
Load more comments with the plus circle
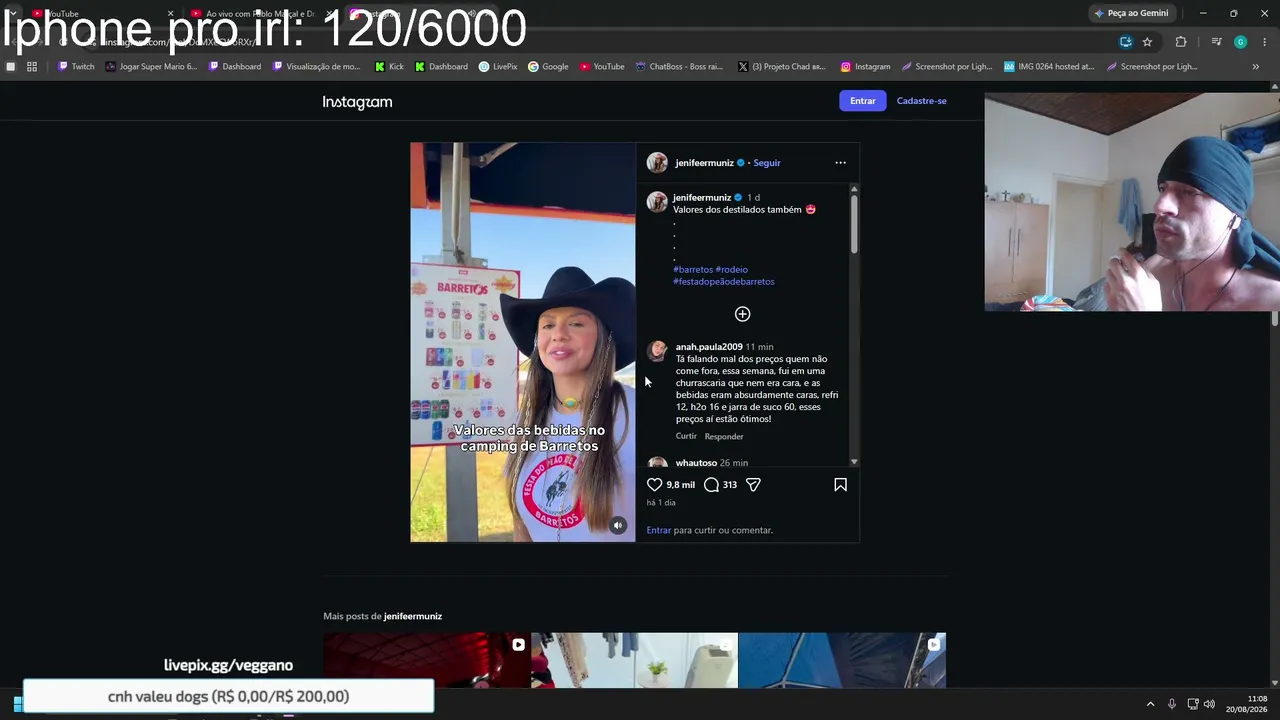coord(742,314)
